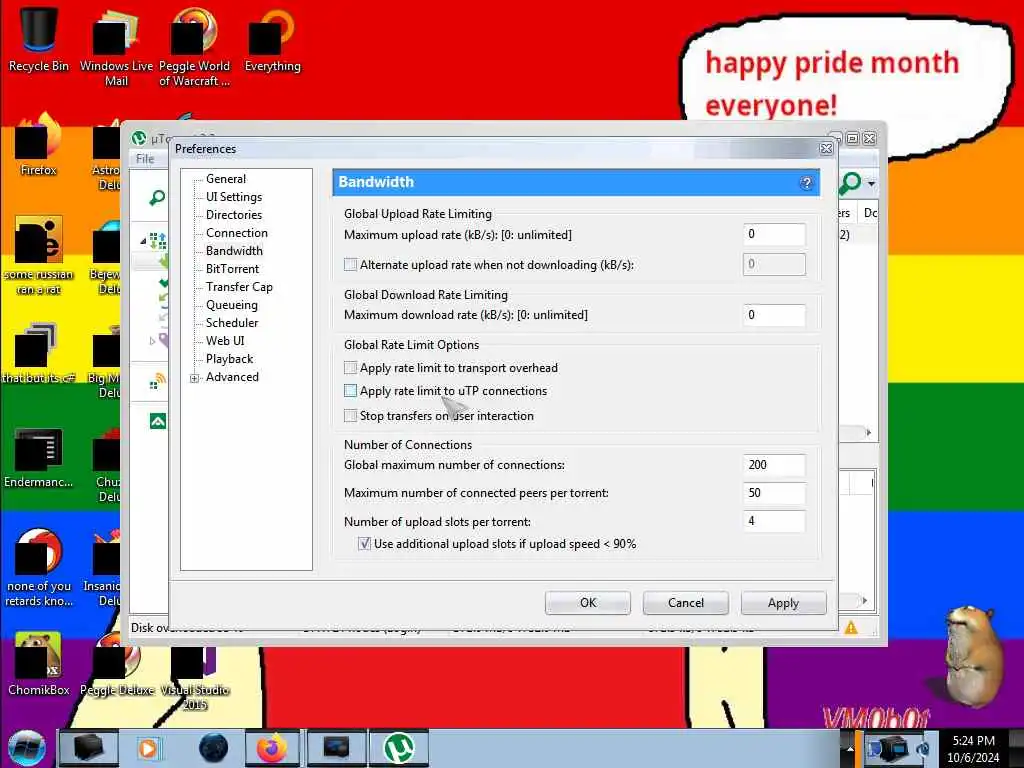Confirm preferences with OK button
Image resolution: width=1024 pixels, height=768 pixels.
point(588,603)
